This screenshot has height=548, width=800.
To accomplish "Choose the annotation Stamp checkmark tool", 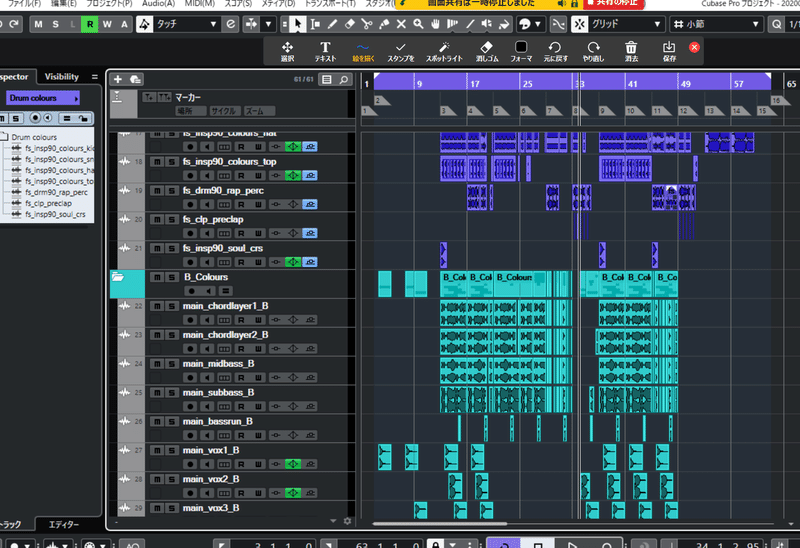I will coord(401,52).
